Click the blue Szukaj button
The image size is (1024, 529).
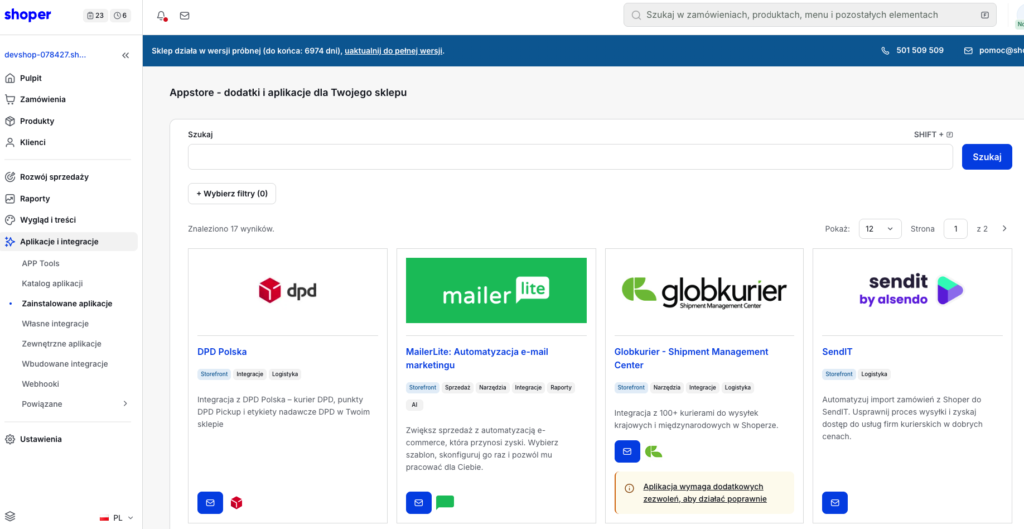click(987, 157)
